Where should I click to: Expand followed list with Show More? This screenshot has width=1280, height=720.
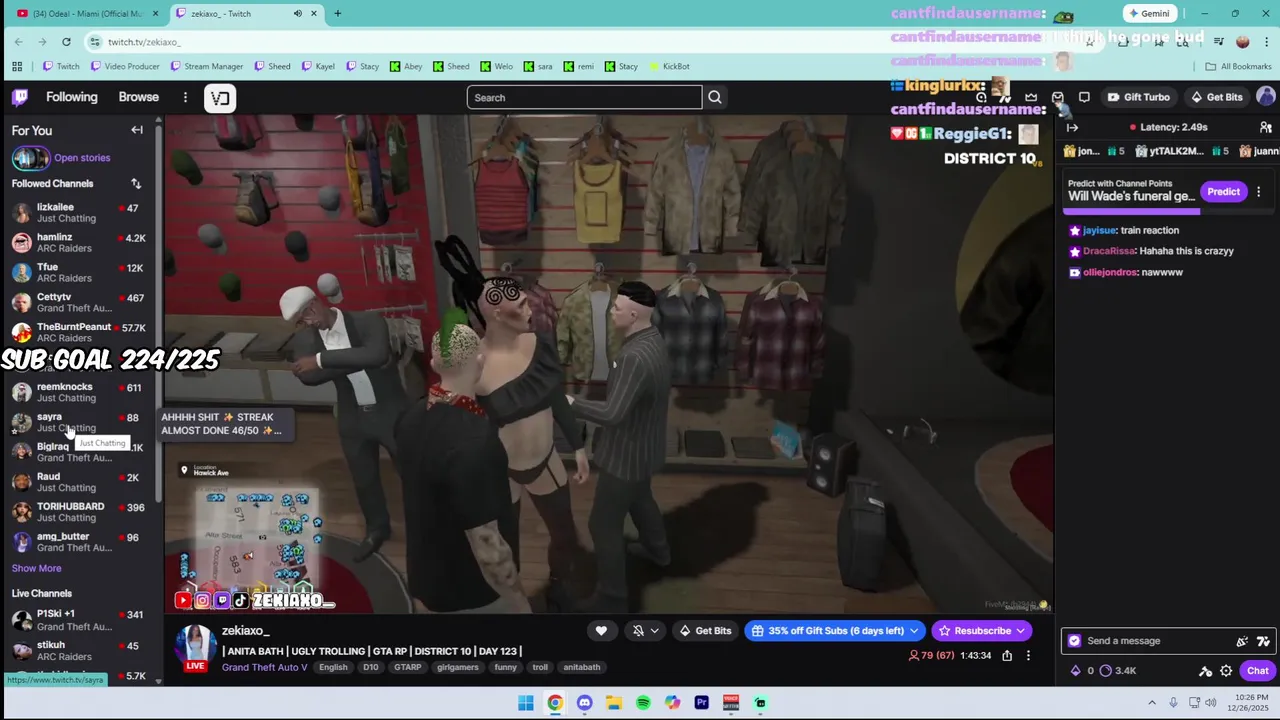(x=36, y=568)
